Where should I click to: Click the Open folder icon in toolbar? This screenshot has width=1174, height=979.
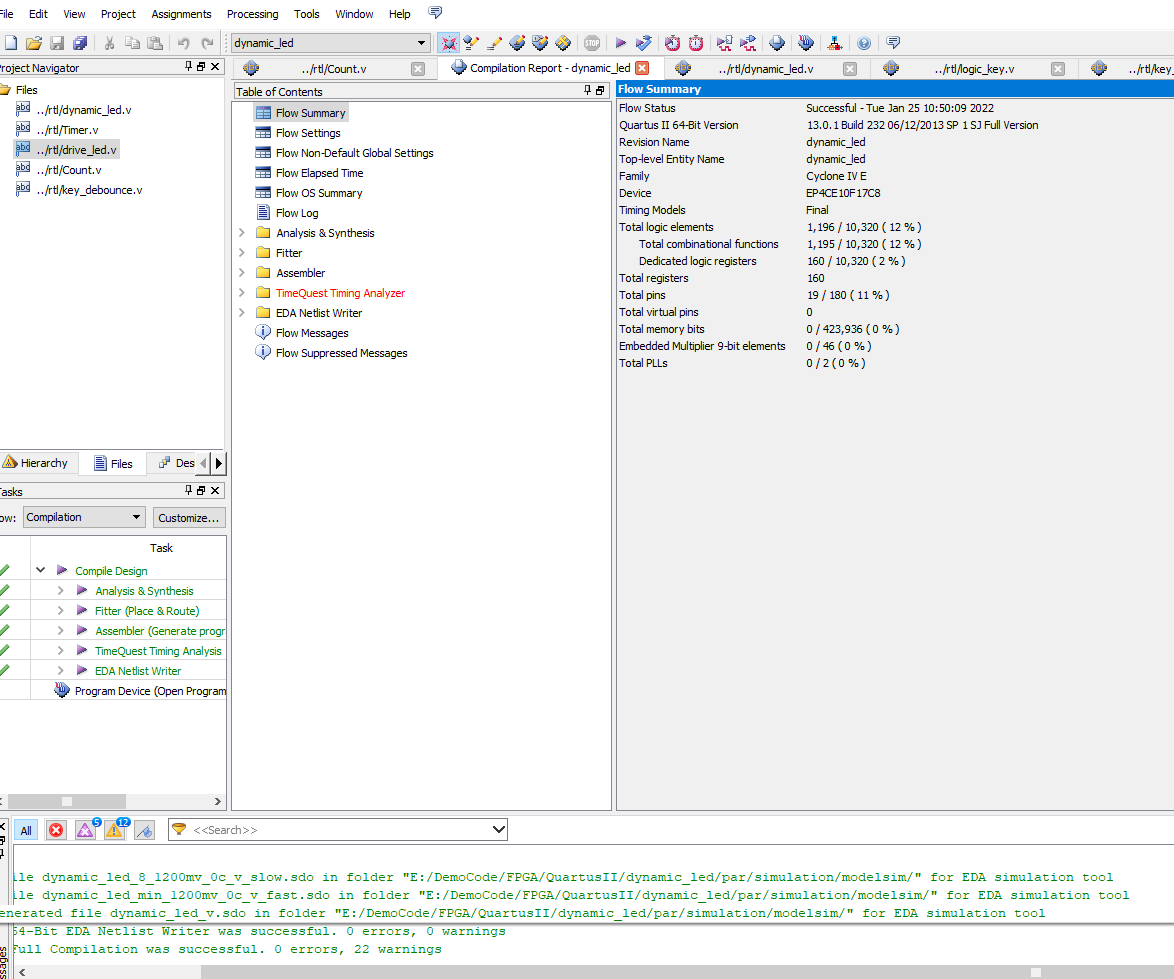click(34, 43)
